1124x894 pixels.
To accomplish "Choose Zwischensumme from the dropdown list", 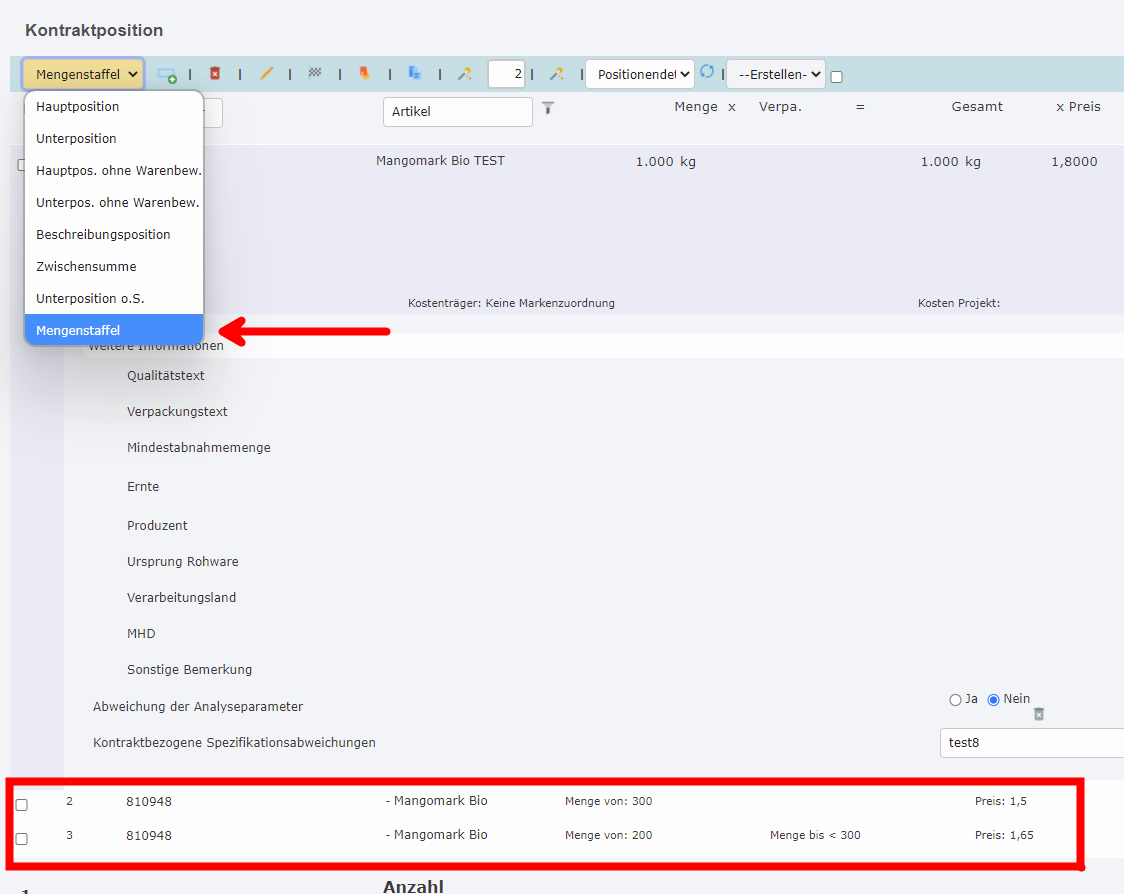I will [x=86, y=267].
